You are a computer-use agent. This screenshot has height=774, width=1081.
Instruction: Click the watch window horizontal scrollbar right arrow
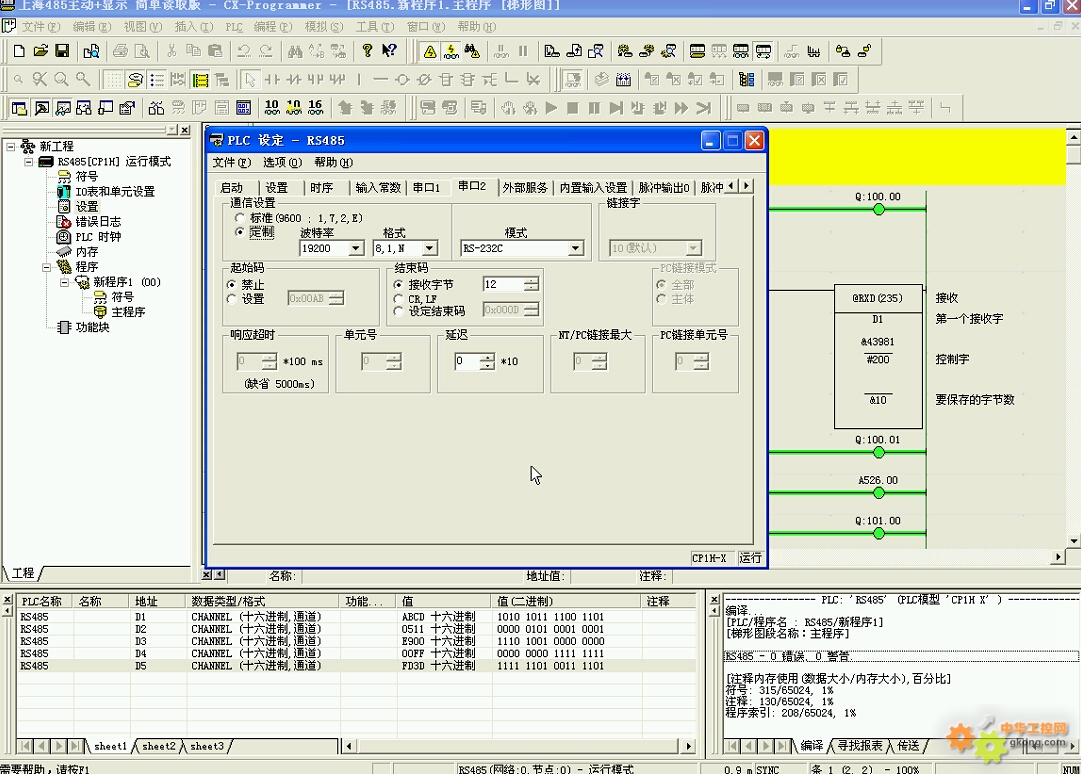click(688, 746)
